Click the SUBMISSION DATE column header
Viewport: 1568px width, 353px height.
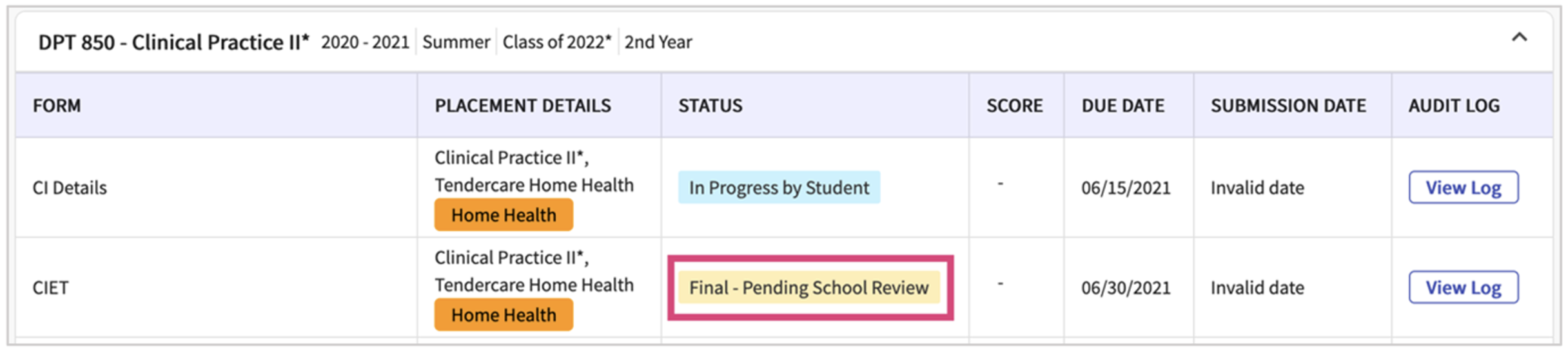coord(1288,106)
